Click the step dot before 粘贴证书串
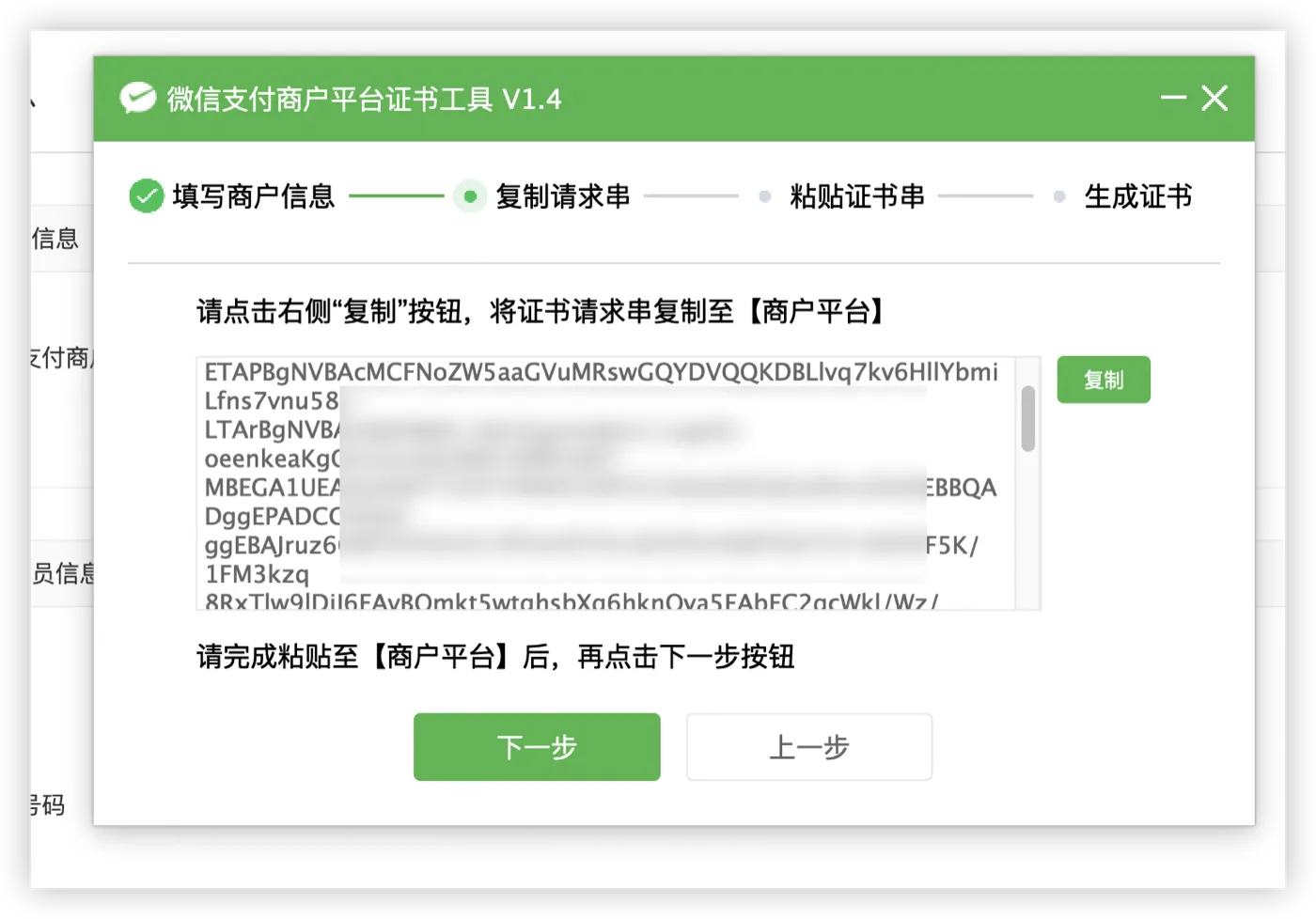This screenshot has width=1316, height=919. [765, 196]
